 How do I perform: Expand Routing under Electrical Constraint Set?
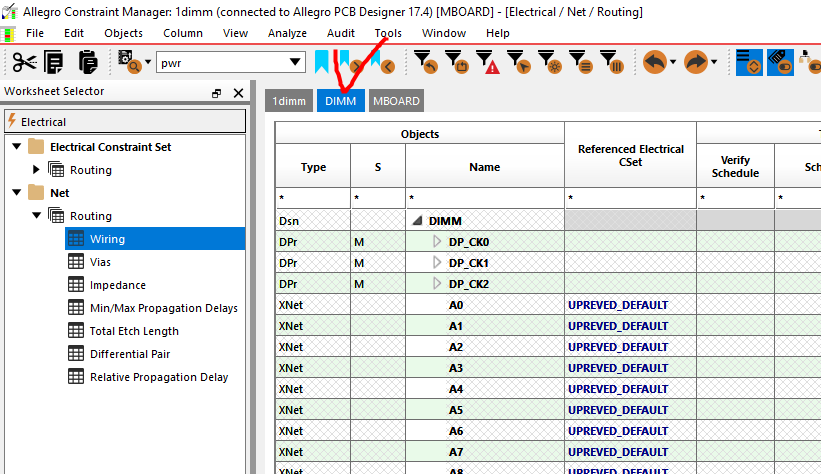(36, 170)
